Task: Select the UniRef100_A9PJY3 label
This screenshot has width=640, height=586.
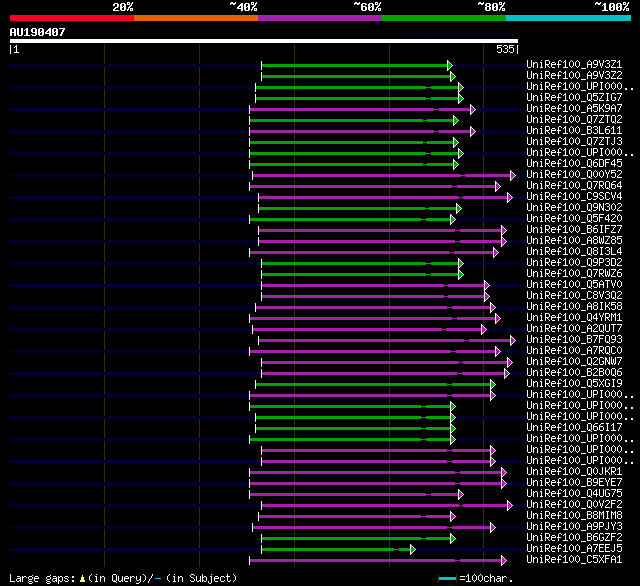Action: pos(574,527)
